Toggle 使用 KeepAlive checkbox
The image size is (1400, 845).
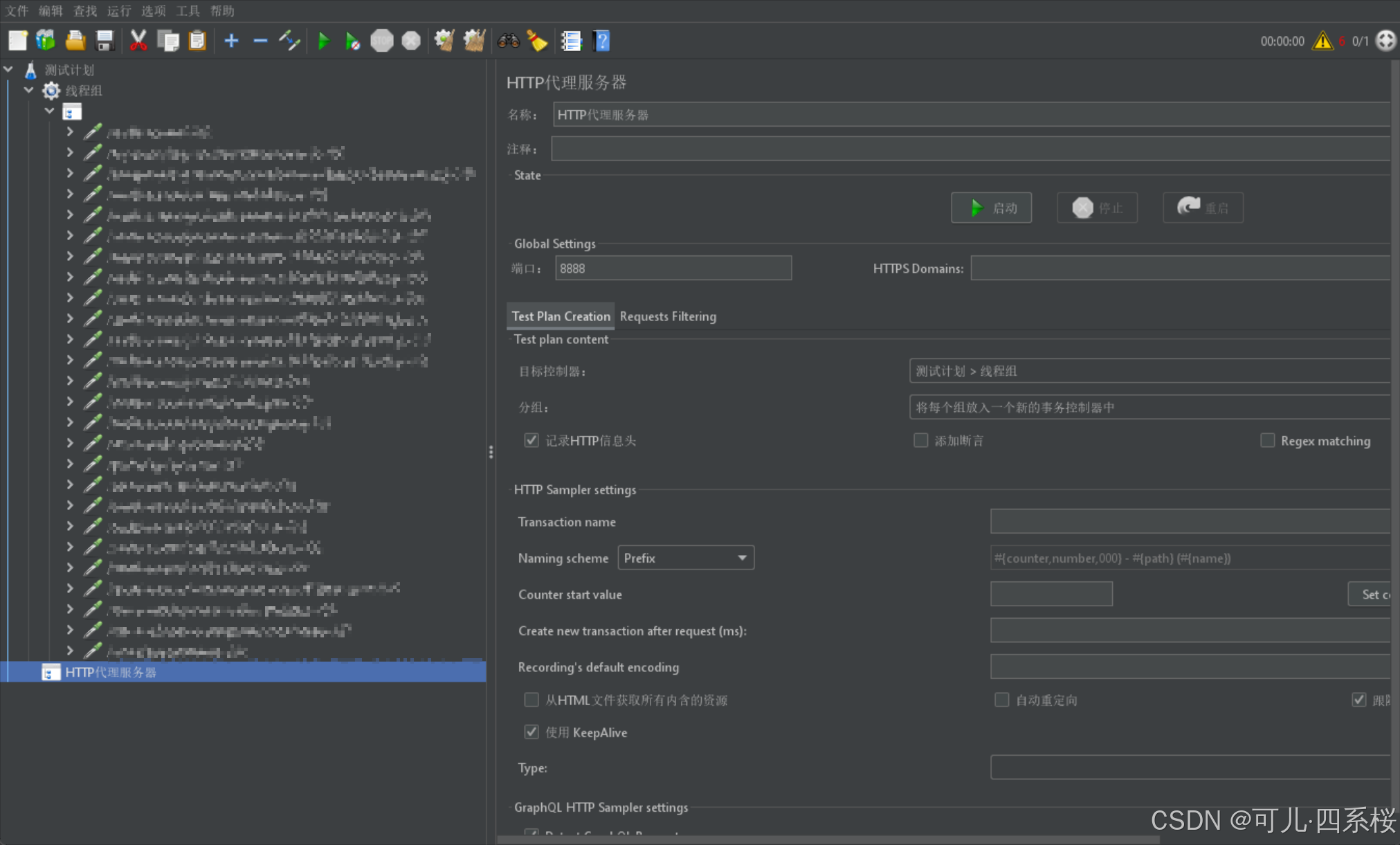point(531,732)
